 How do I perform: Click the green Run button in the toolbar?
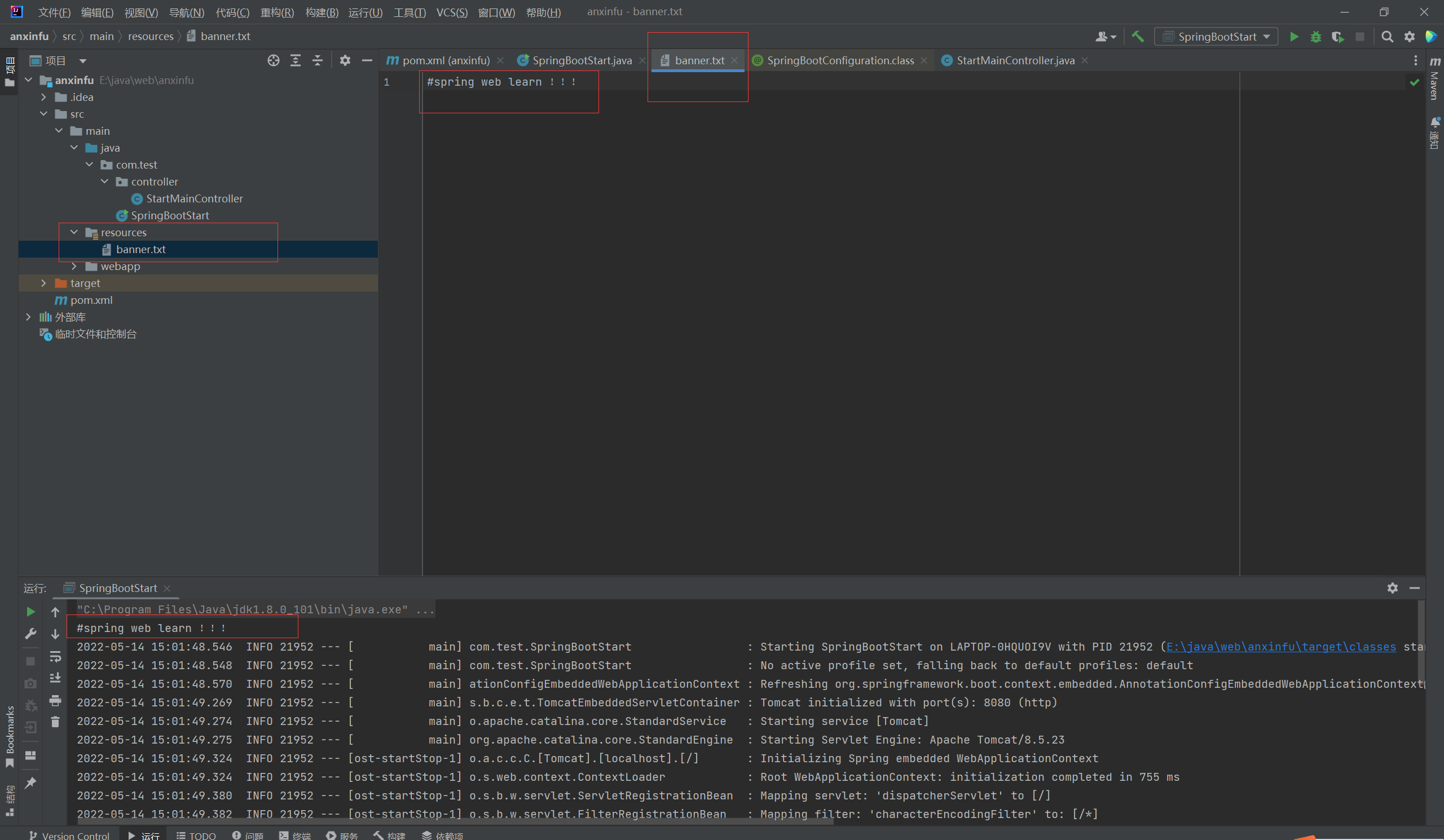tap(1293, 37)
